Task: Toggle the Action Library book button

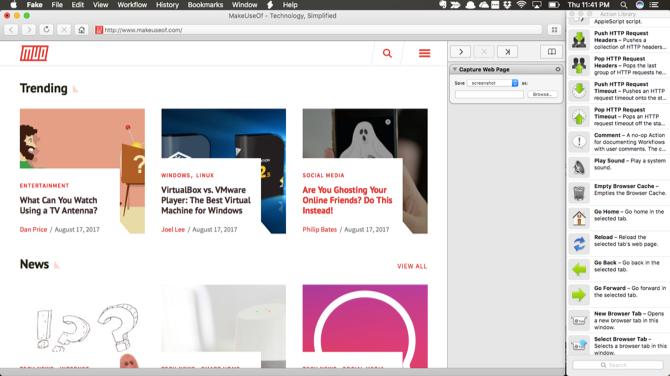Action: click(552, 52)
